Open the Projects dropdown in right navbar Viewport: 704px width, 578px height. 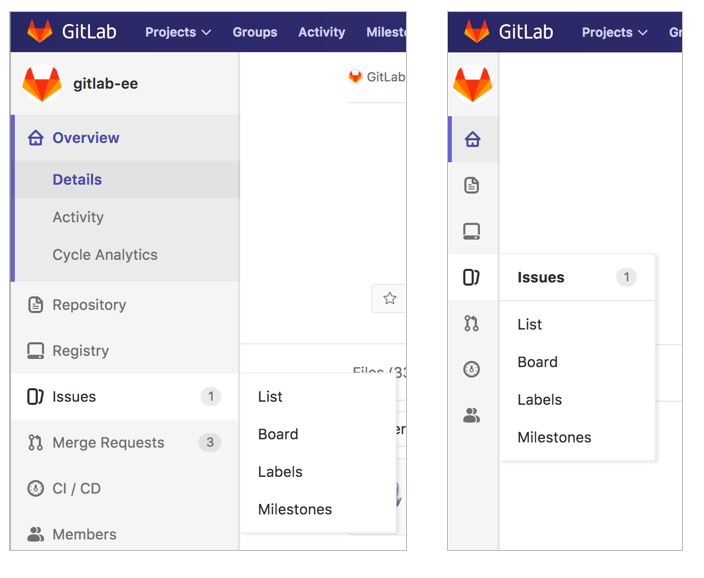pyautogui.click(x=614, y=32)
